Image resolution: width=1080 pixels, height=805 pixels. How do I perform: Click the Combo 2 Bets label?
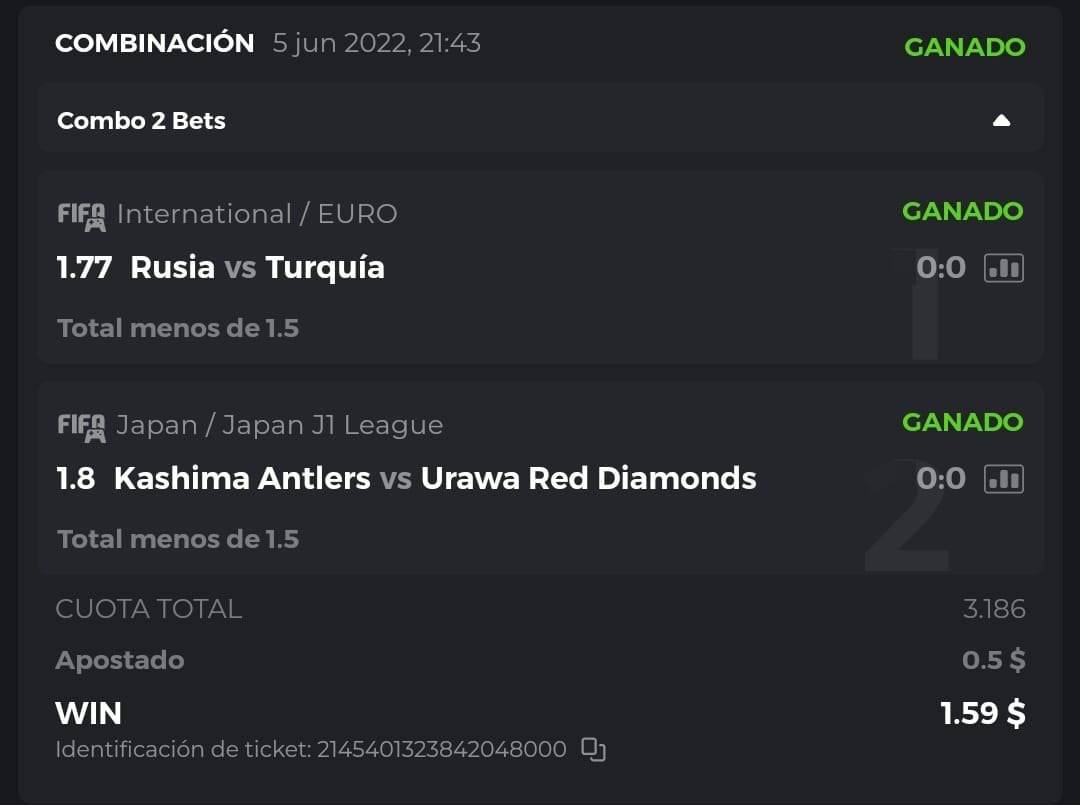coord(141,121)
